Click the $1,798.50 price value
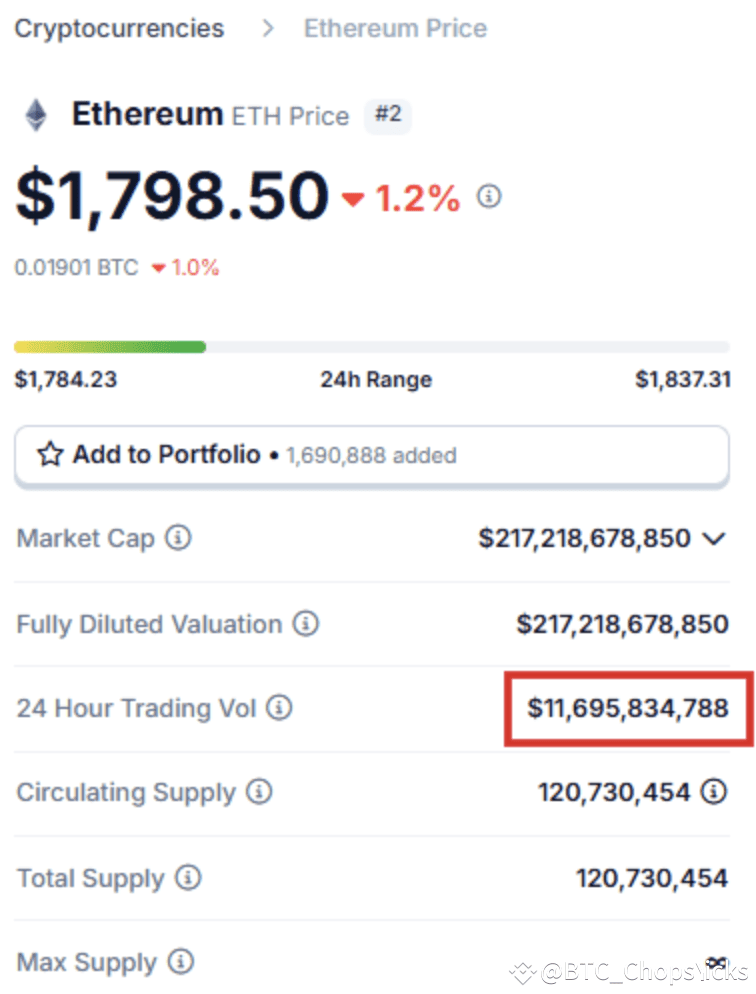Image resolution: width=756 pixels, height=994 pixels. coord(171,196)
